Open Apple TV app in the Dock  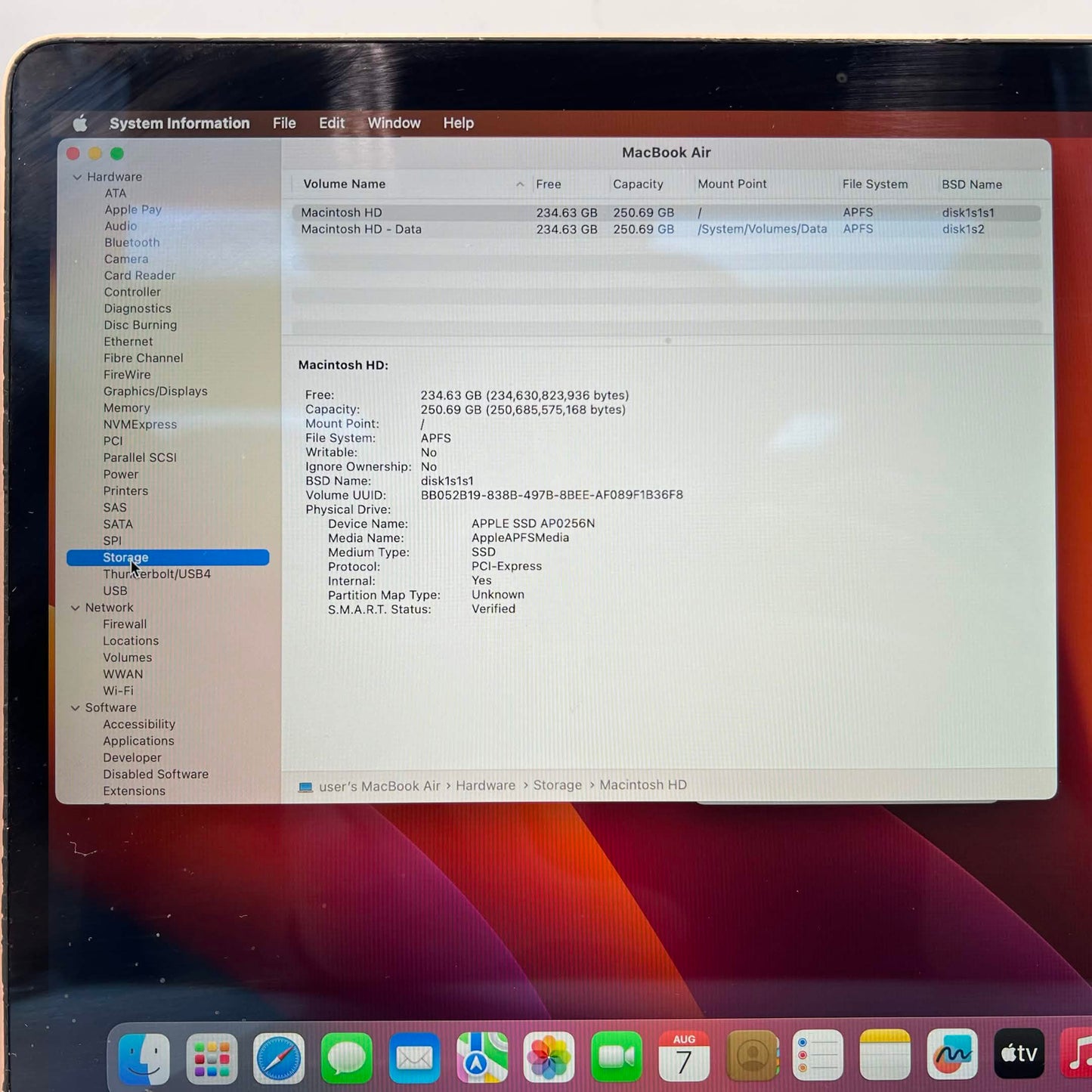(x=1019, y=1053)
